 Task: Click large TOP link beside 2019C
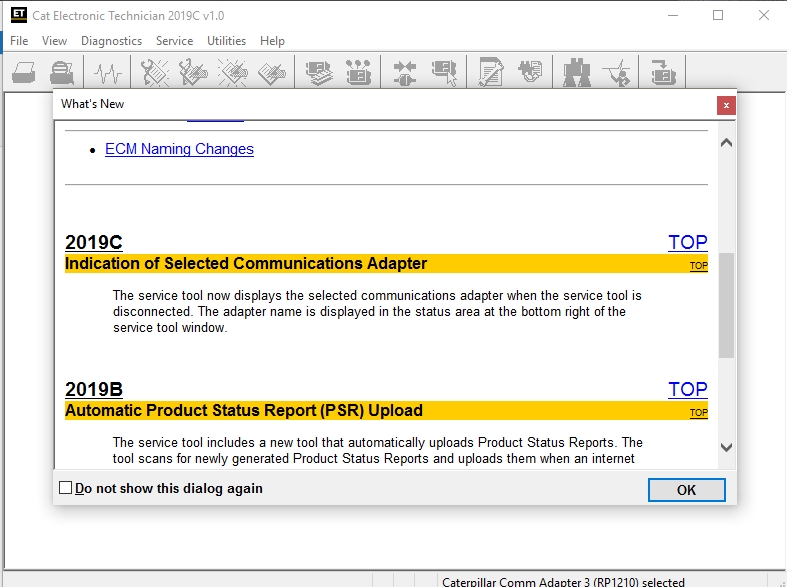pos(688,242)
